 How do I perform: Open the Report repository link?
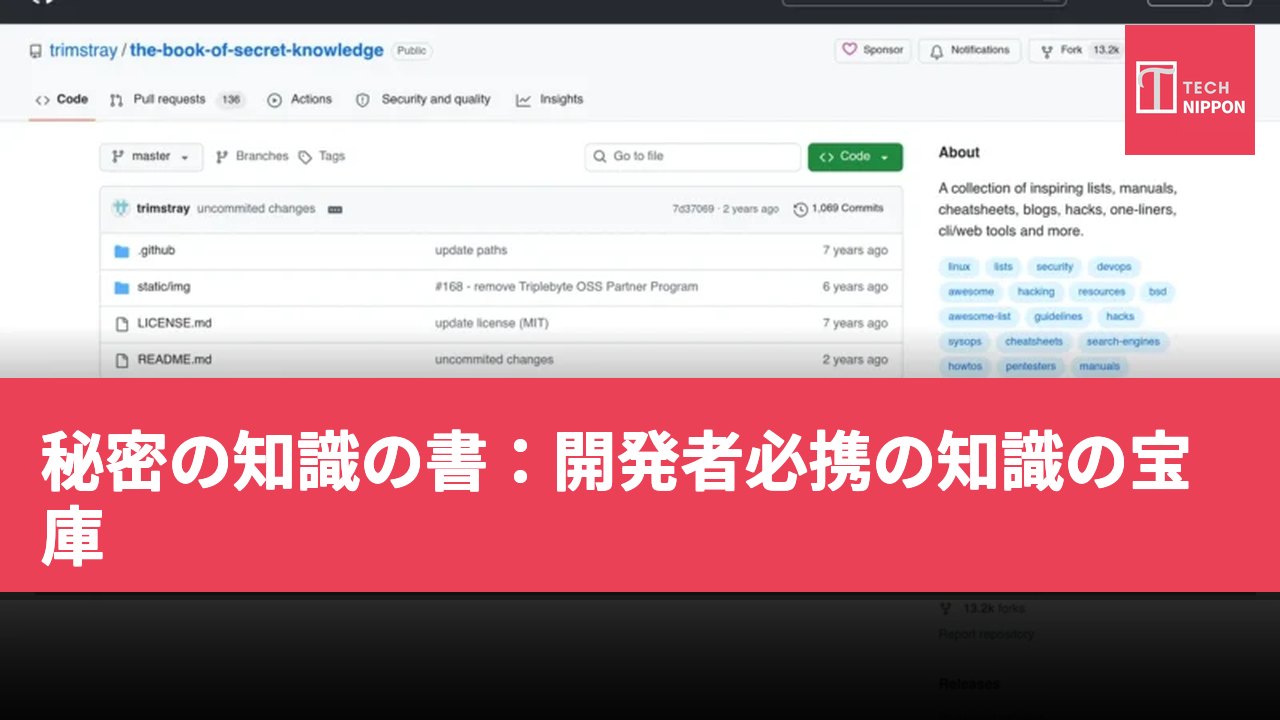pos(986,634)
